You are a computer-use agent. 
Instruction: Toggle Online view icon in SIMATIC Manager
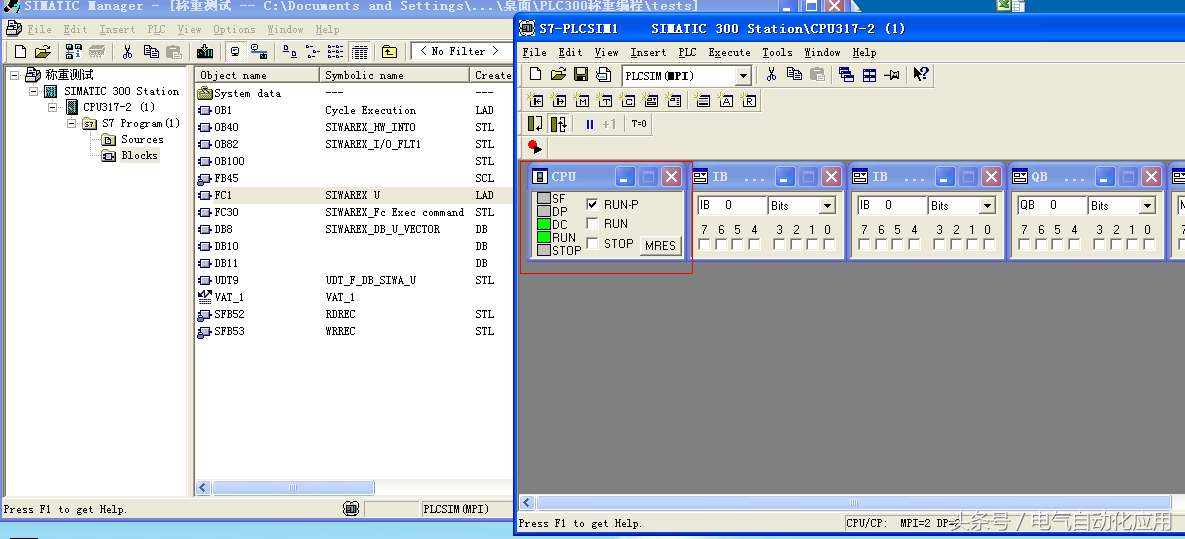click(x=258, y=51)
